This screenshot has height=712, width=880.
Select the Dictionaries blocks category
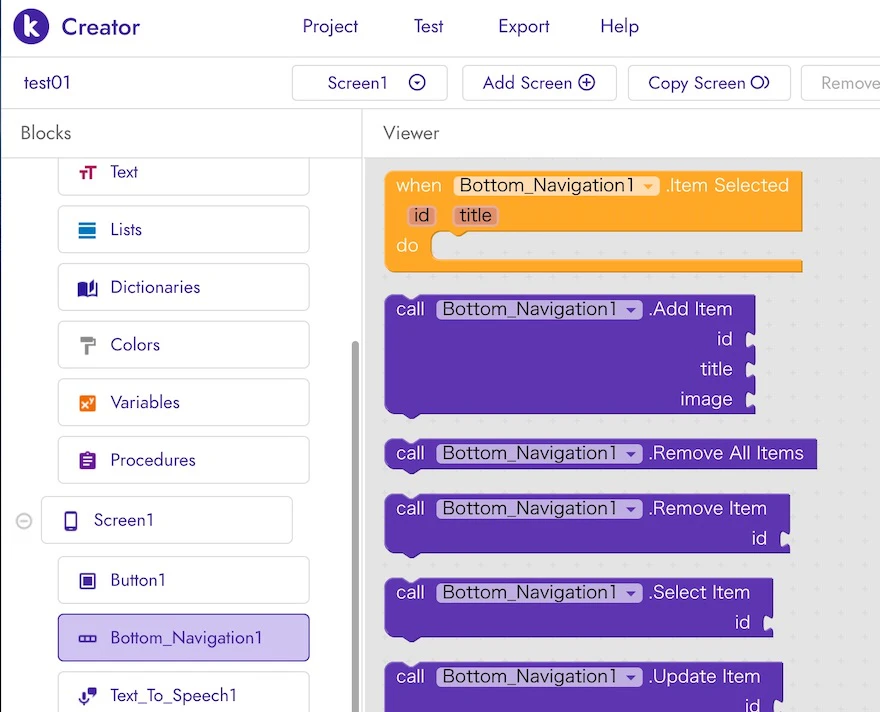click(x=184, y=287)
